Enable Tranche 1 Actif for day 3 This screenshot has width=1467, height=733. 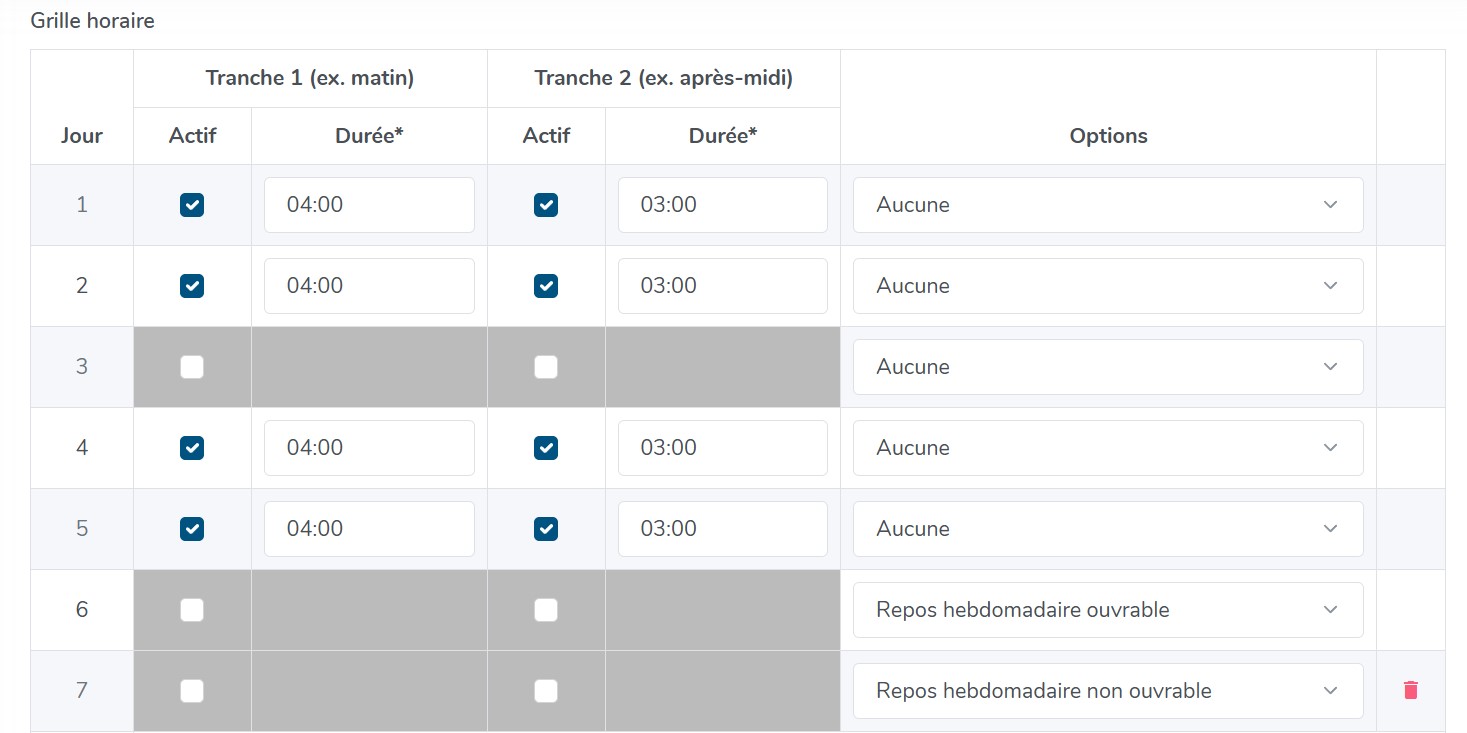(192, 367)
